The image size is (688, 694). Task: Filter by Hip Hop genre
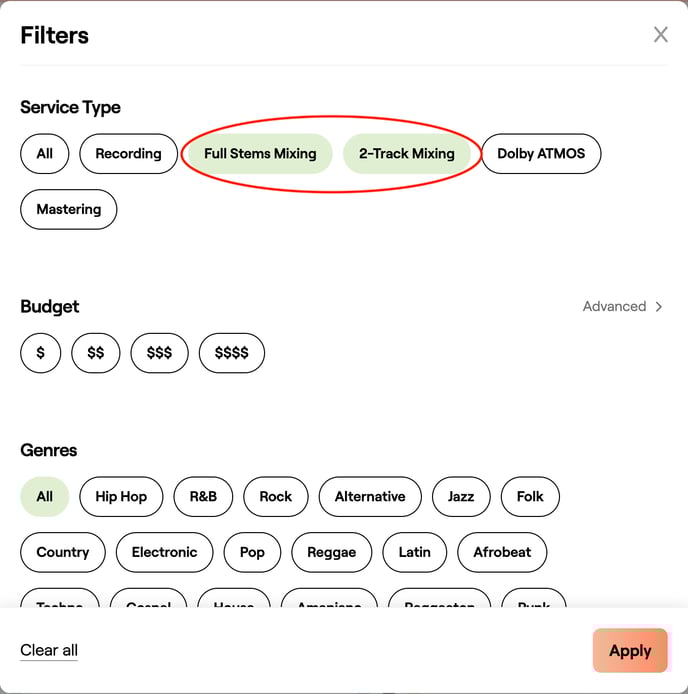tap(121, 497)
